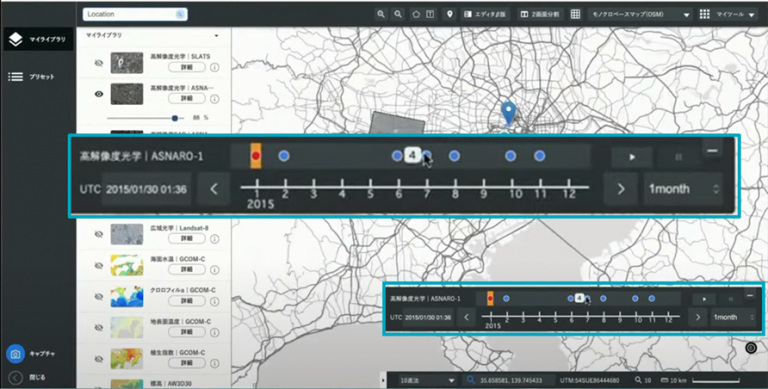The image size is (768, 389).
Task: Show the SLATS layer via eye icon
Action: pyautogui.click(x=98, y=63)
